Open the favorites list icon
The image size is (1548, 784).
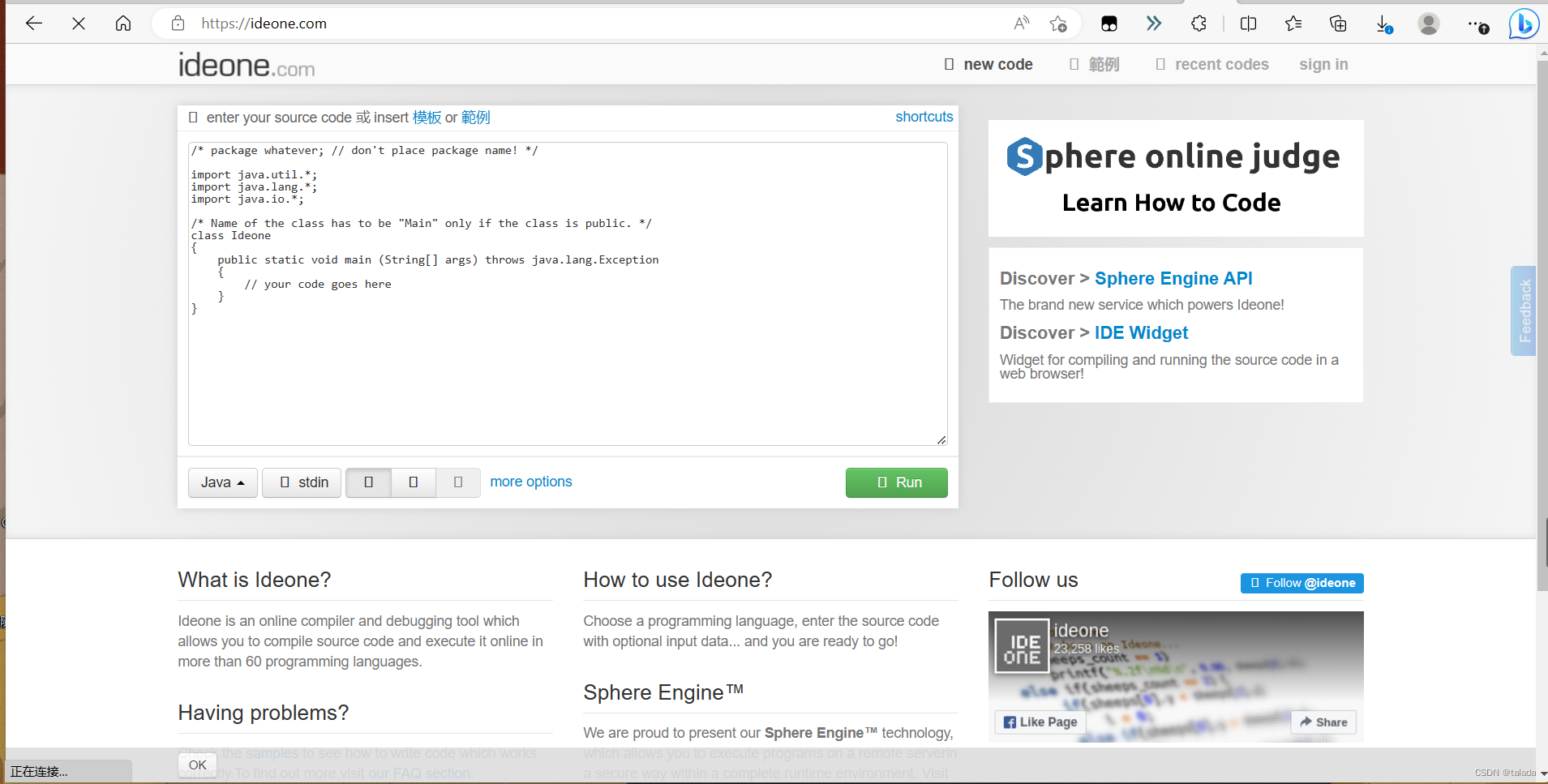pos(1293,24)
